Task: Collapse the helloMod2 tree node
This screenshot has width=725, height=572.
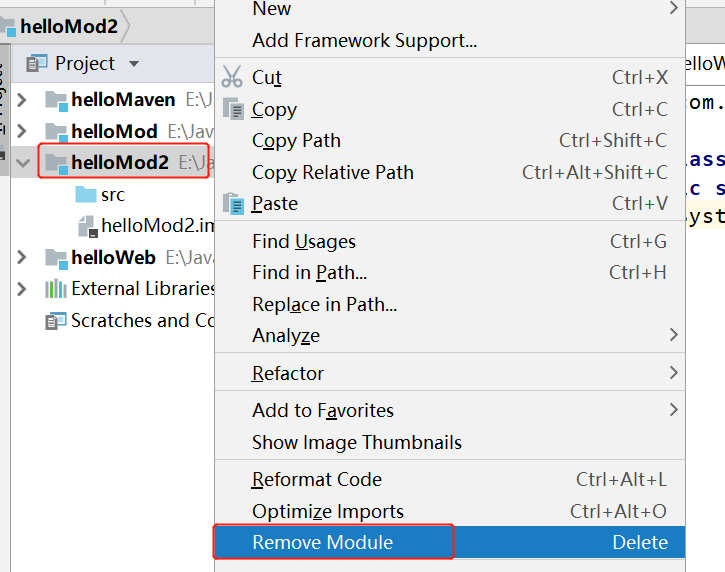Action: [22, 162]
